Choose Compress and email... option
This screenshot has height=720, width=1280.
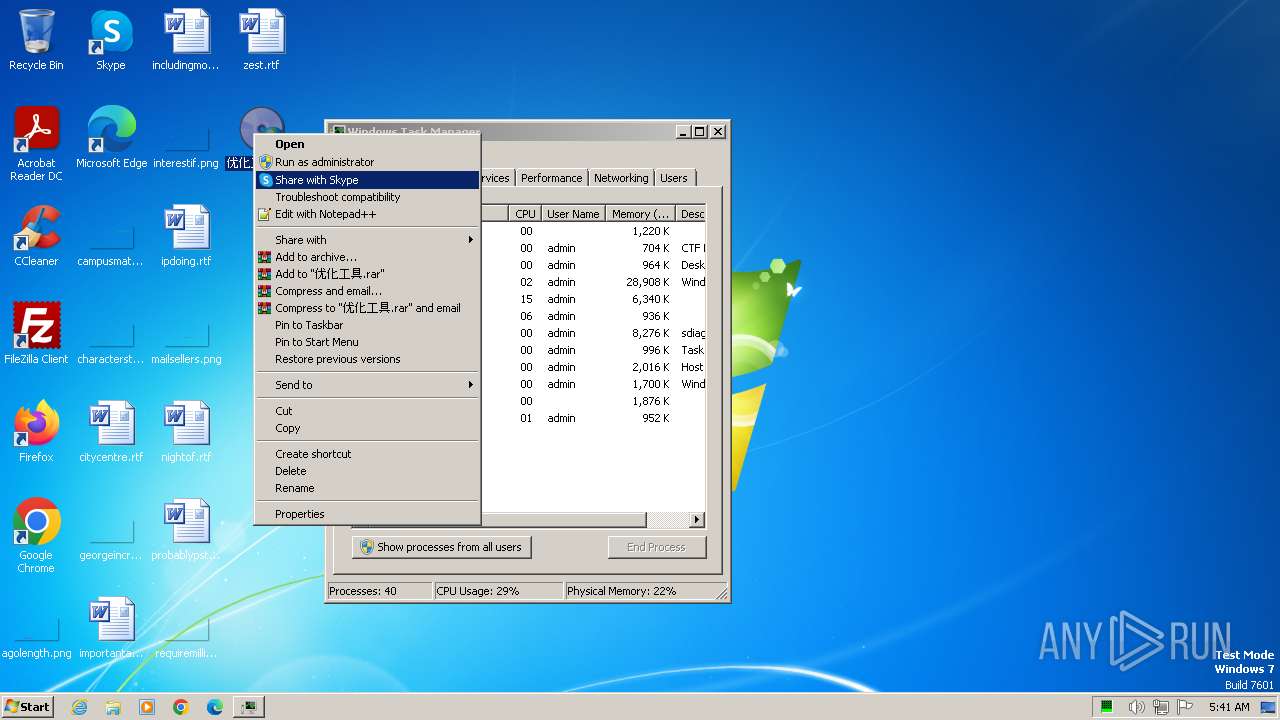[368, 291]
